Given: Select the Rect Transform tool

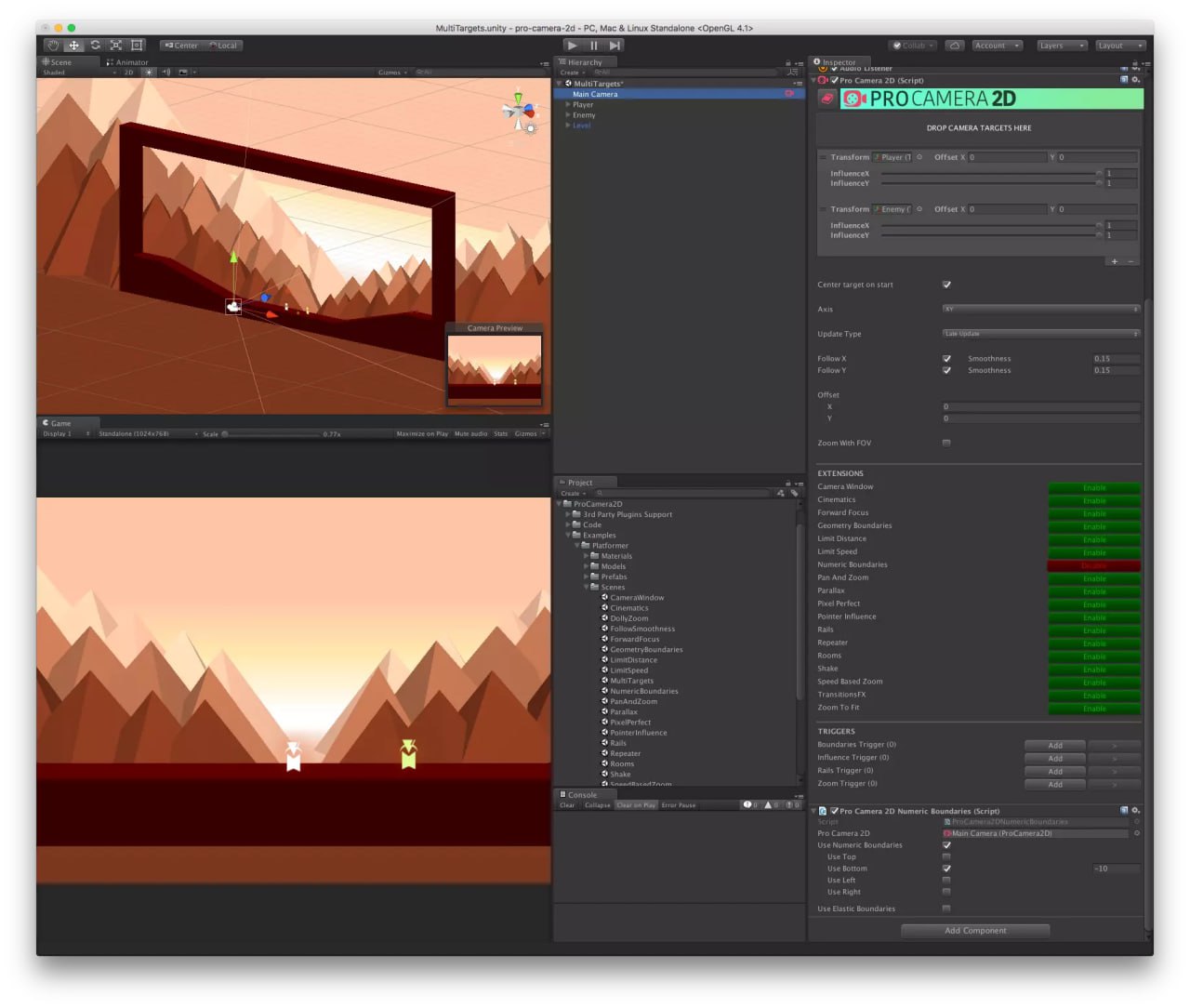Looking at the screenshot, I should click(x=137, y=46).
